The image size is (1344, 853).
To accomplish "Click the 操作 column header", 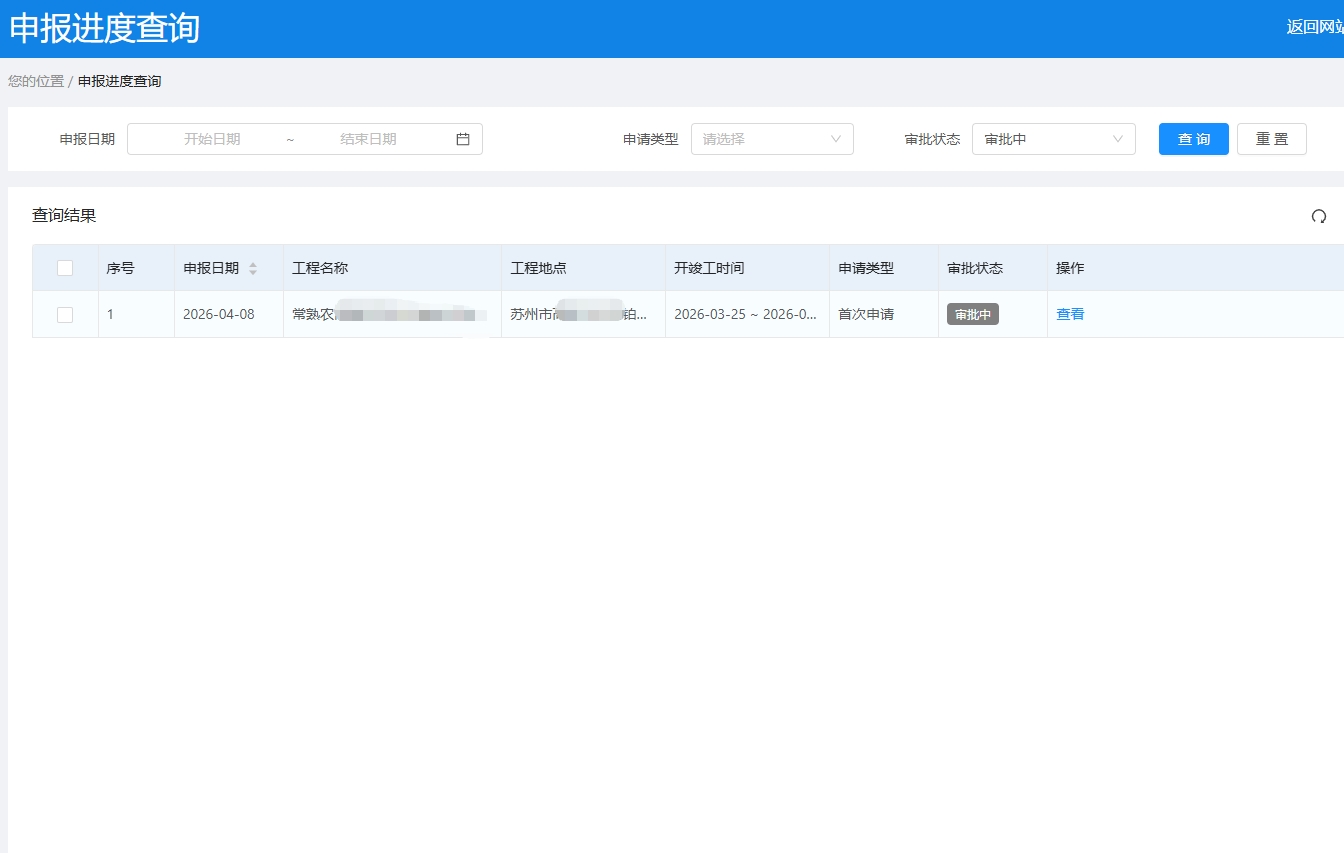I will [x=1070, y=268].
